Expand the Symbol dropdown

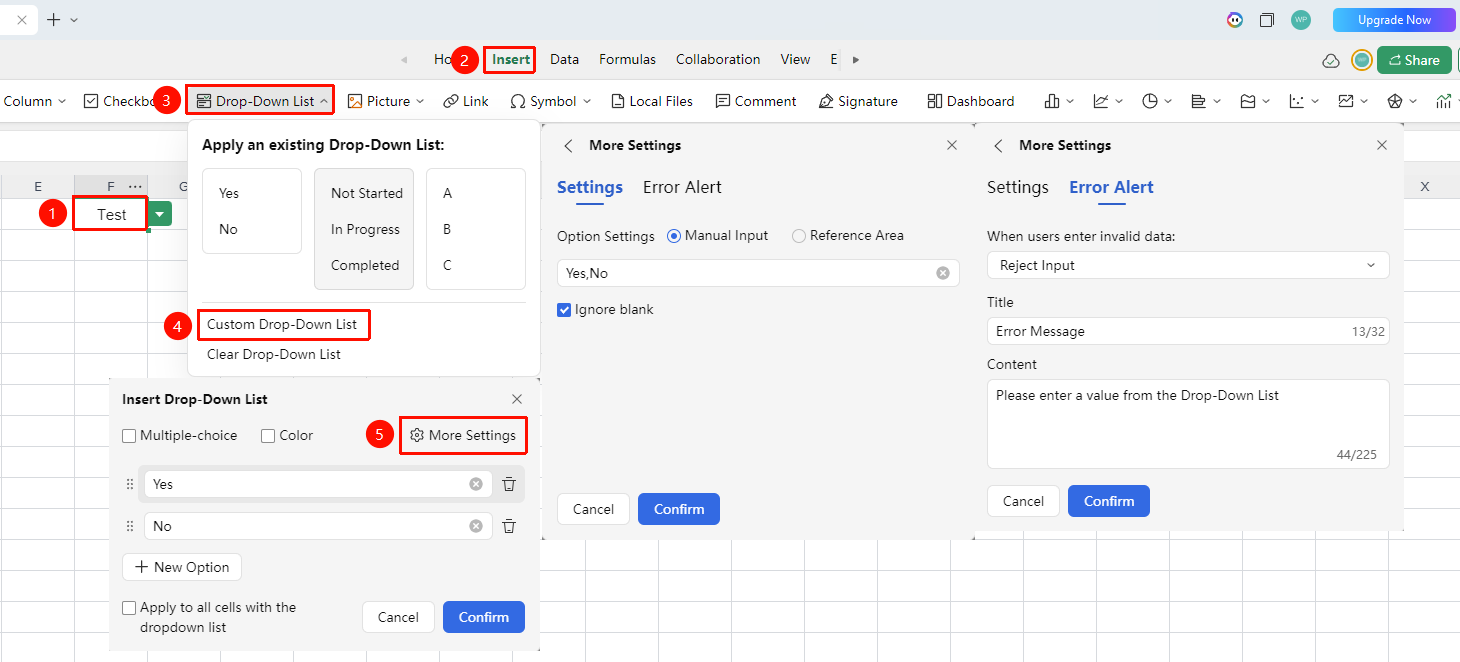pyautogui.click(x=585, y=101)
